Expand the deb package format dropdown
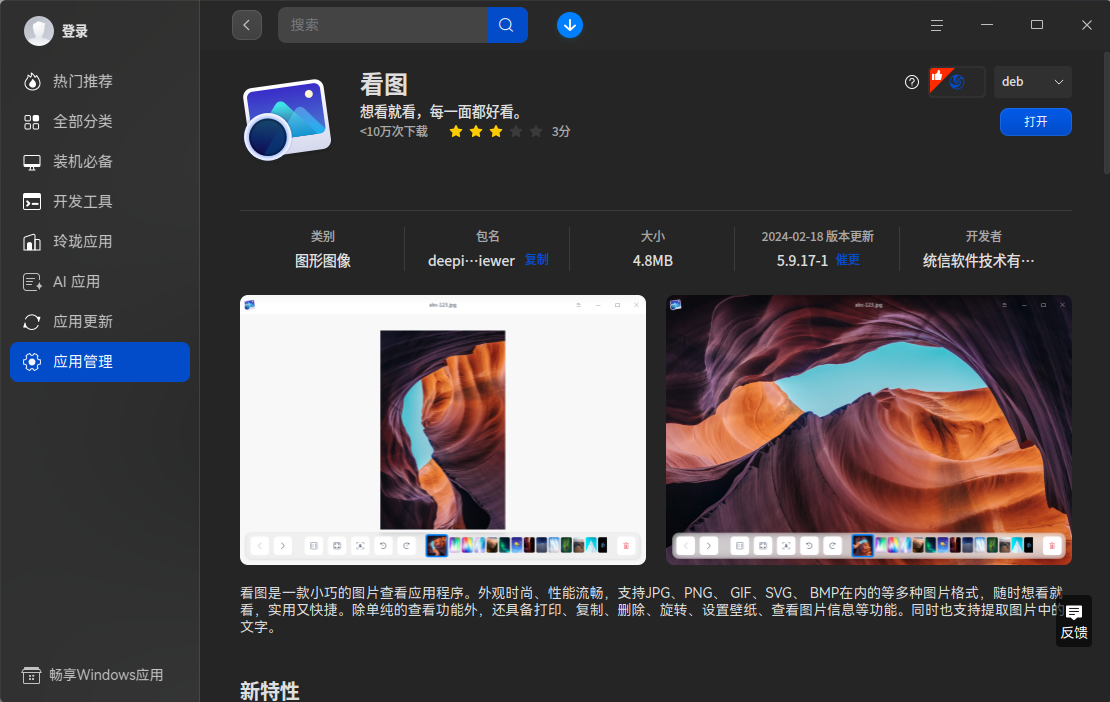The width and height of the screenshot is (1110, 702). (1032, 82)
